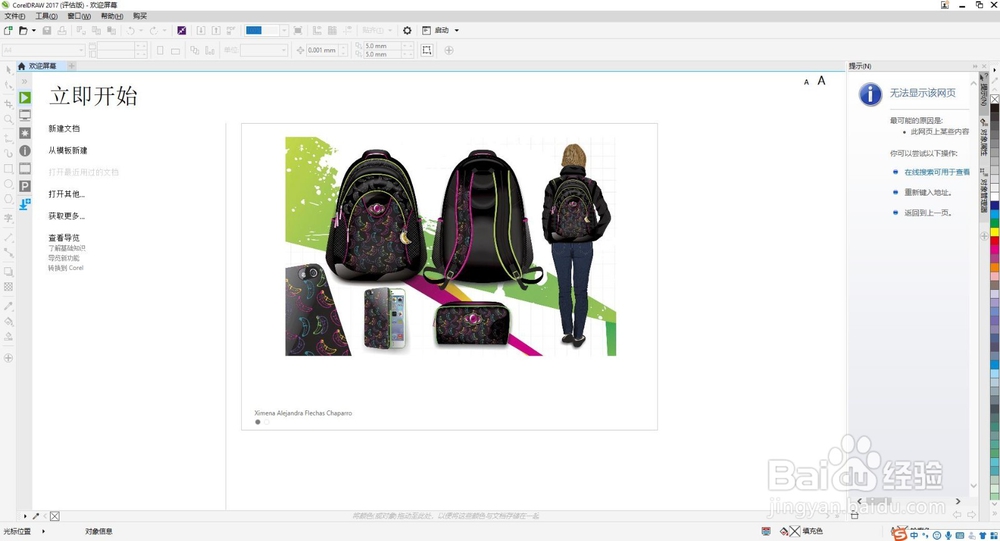Image resolution: width=1000 pixels, height=541 pixels.
Task: Select the Eyedropper tool in toolbox
Action: pos(8,306)
